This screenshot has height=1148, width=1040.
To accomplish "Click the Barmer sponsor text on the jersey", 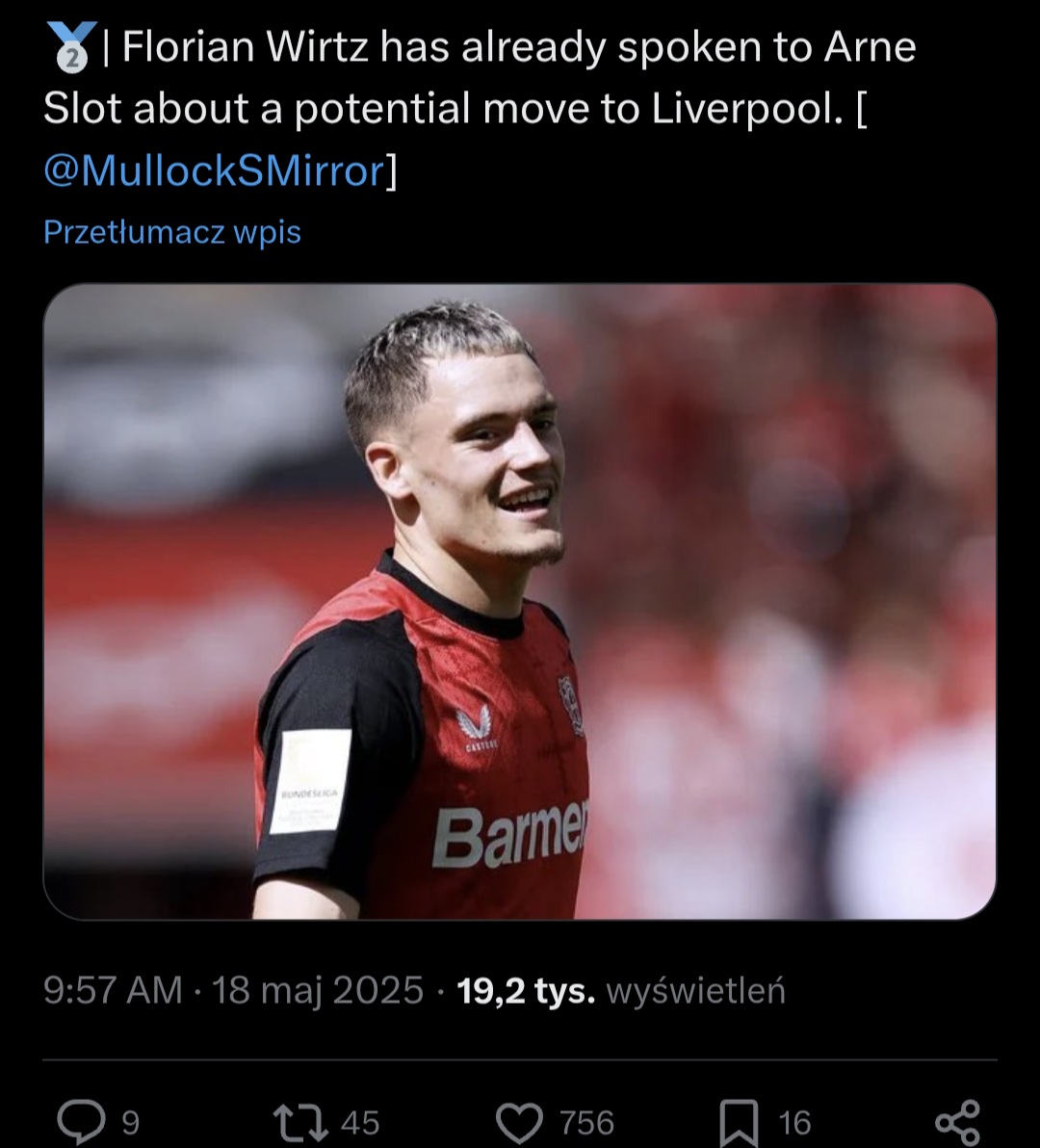I will [x=508, y=835].
